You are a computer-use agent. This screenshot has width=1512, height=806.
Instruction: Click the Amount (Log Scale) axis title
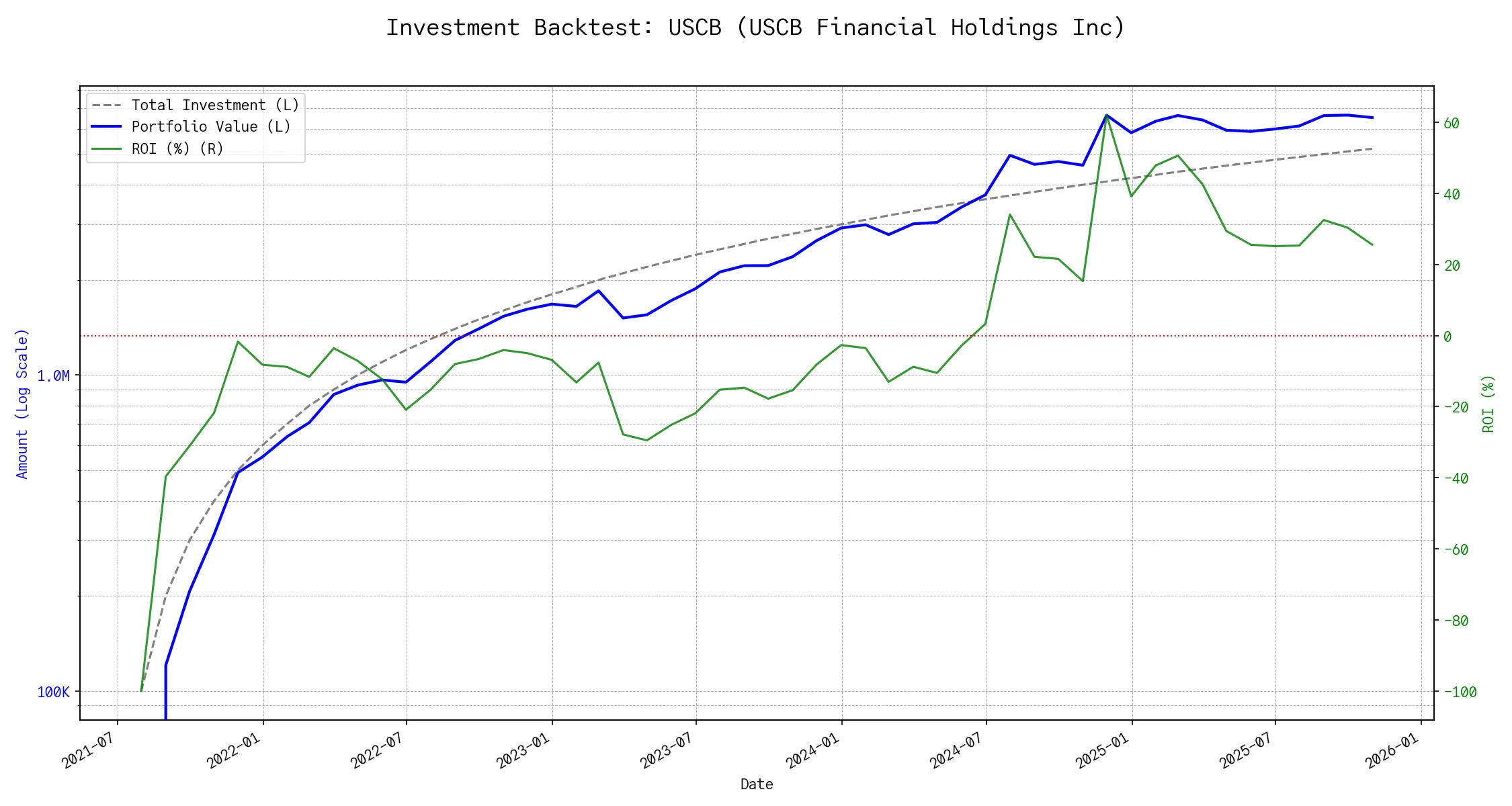click(22, 404)
